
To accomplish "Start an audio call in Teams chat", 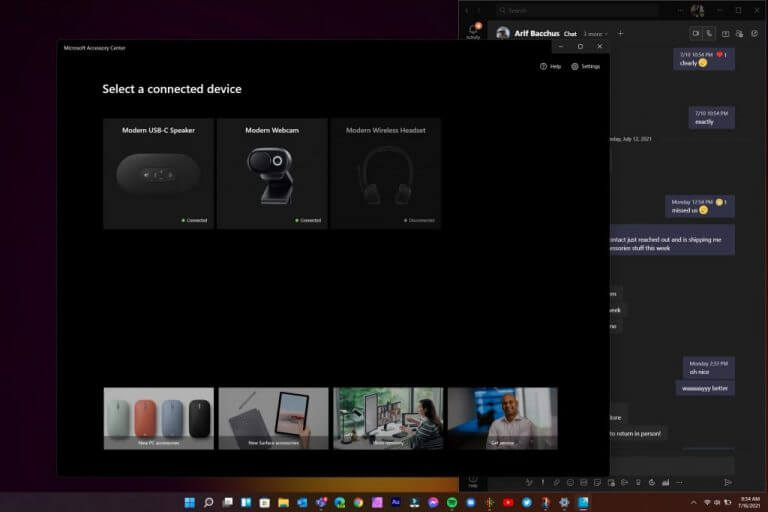I will click(709, 33).
